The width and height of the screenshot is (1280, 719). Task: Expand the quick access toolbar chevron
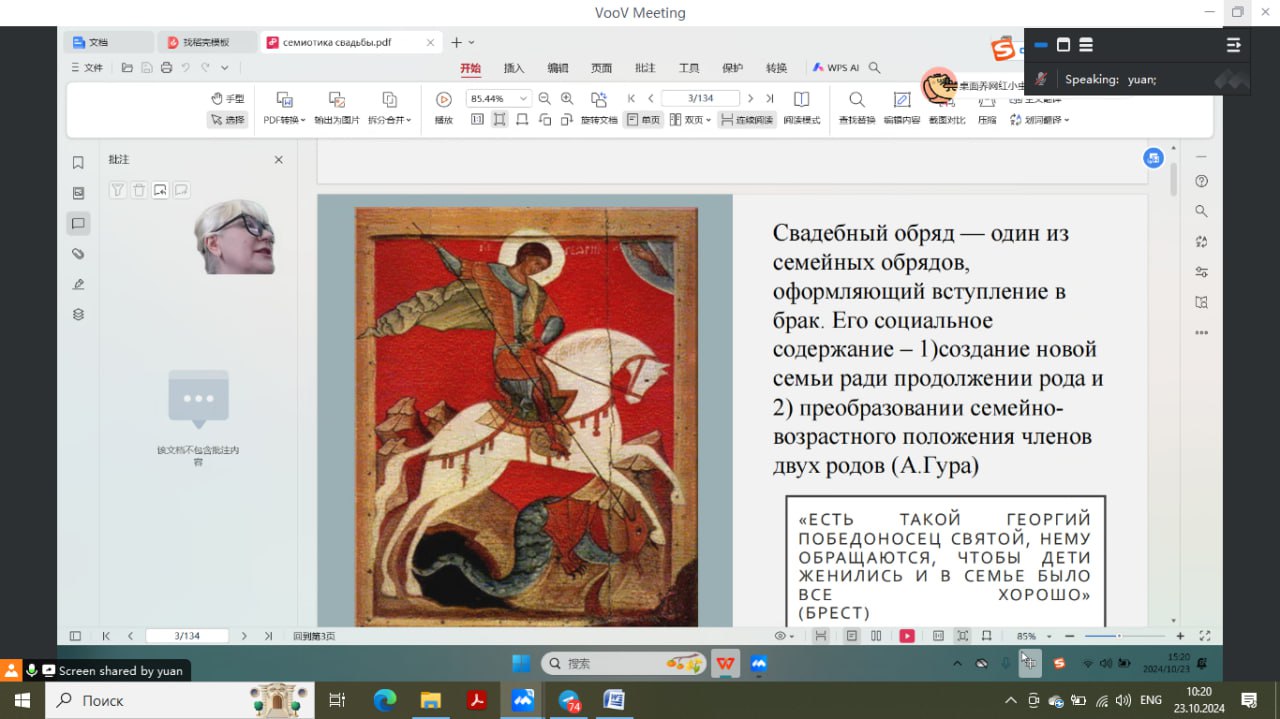point(225,68)
